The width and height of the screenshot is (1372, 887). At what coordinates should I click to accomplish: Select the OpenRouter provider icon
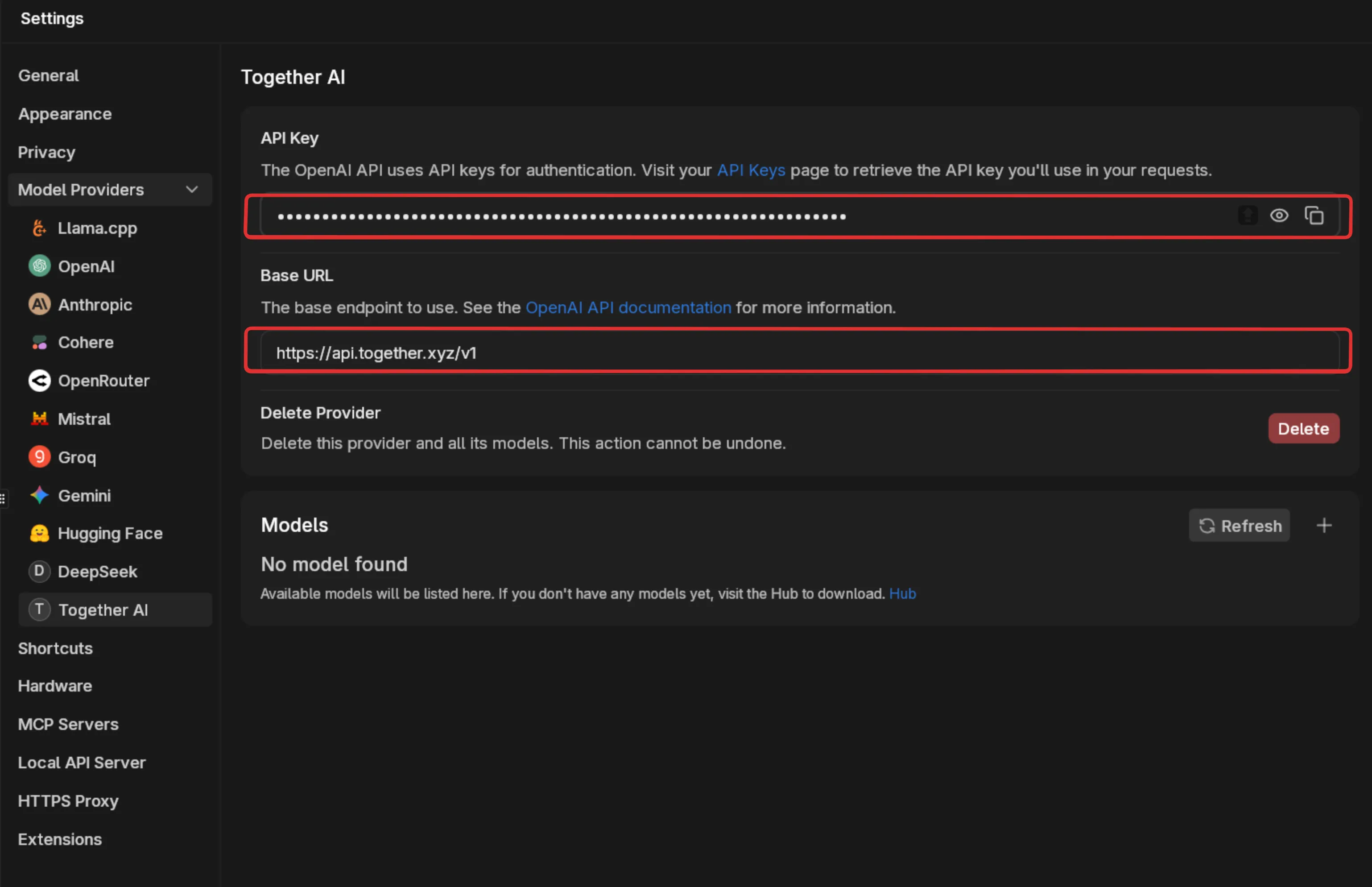click(39, 381)
